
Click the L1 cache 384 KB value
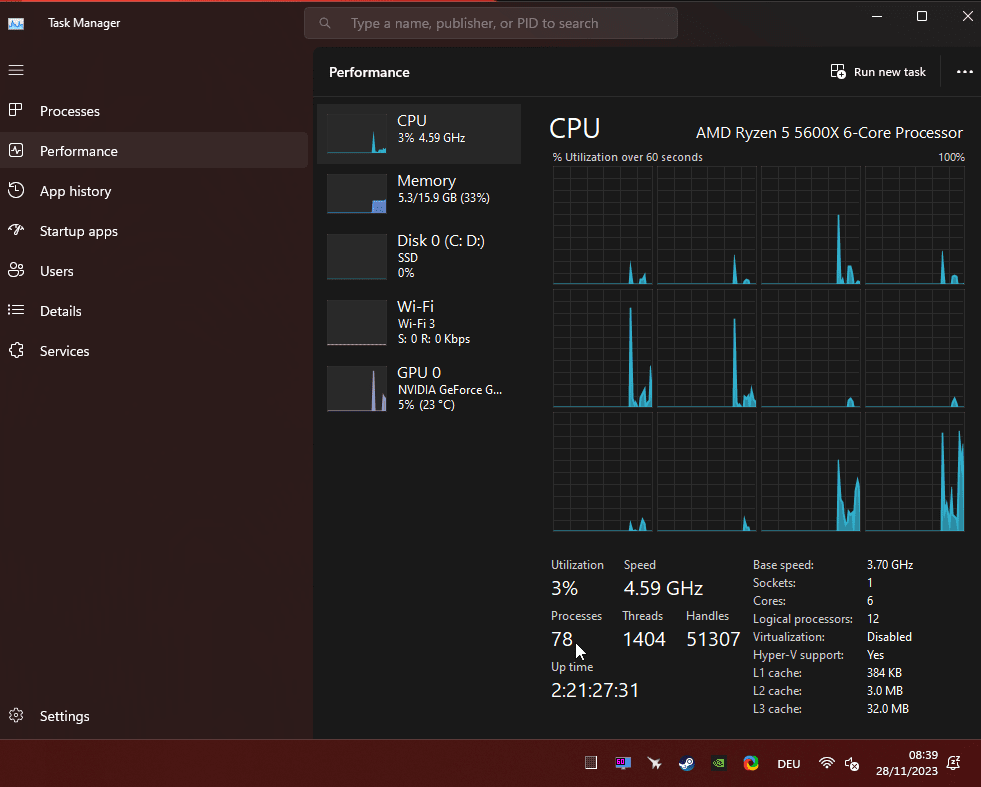pos(884,673)
